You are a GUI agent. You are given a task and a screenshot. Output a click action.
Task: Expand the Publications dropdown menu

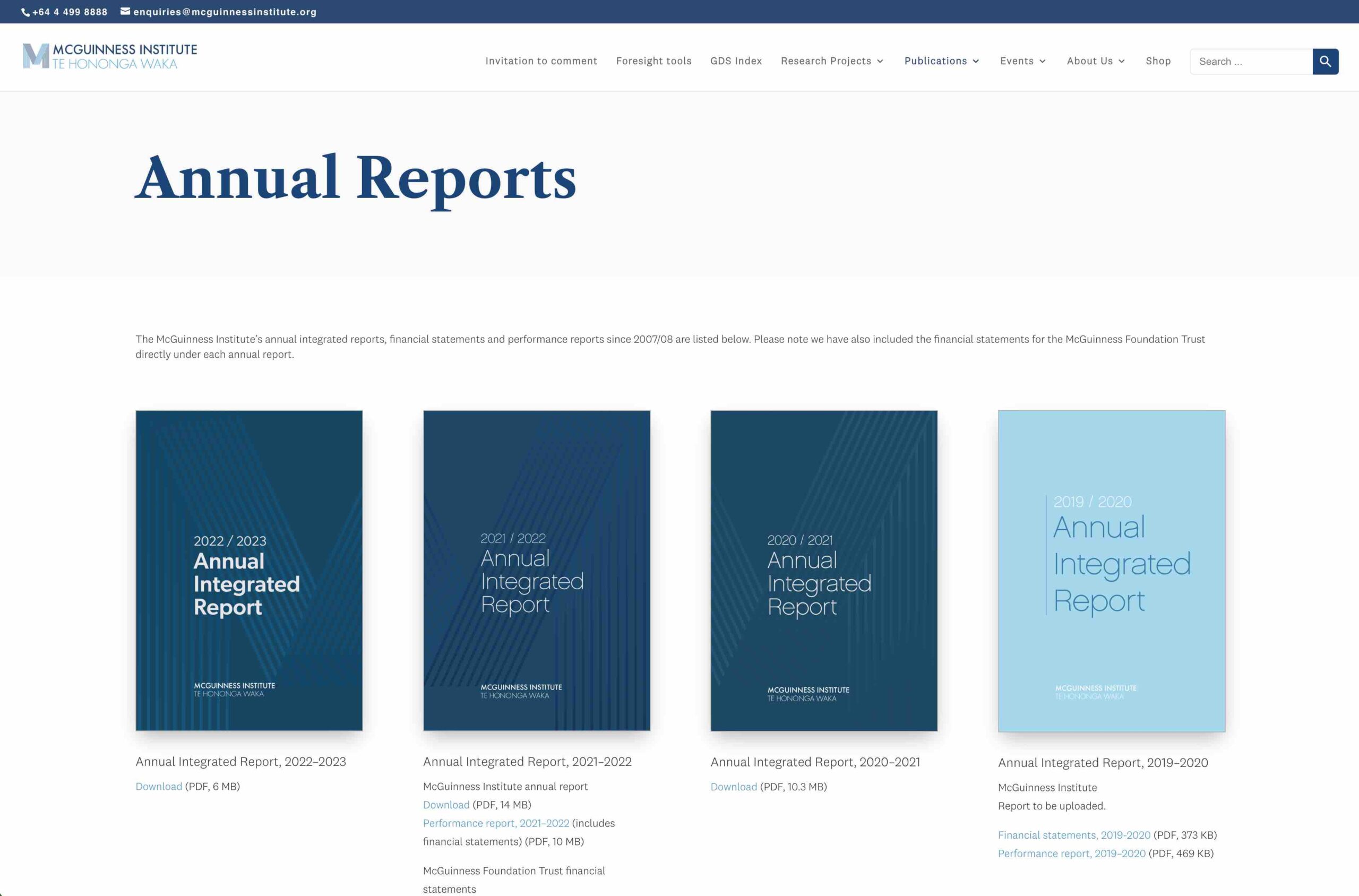click(941, 61)
